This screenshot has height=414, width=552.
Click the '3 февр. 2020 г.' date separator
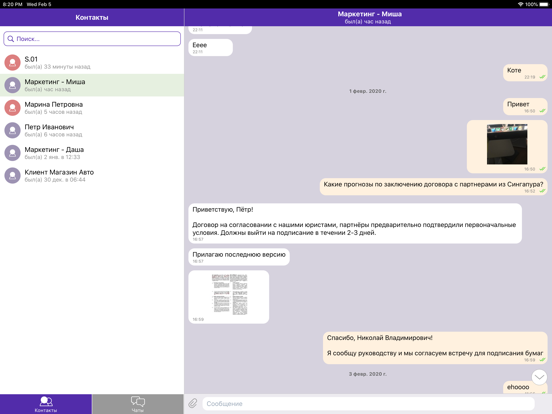(368, 374)
